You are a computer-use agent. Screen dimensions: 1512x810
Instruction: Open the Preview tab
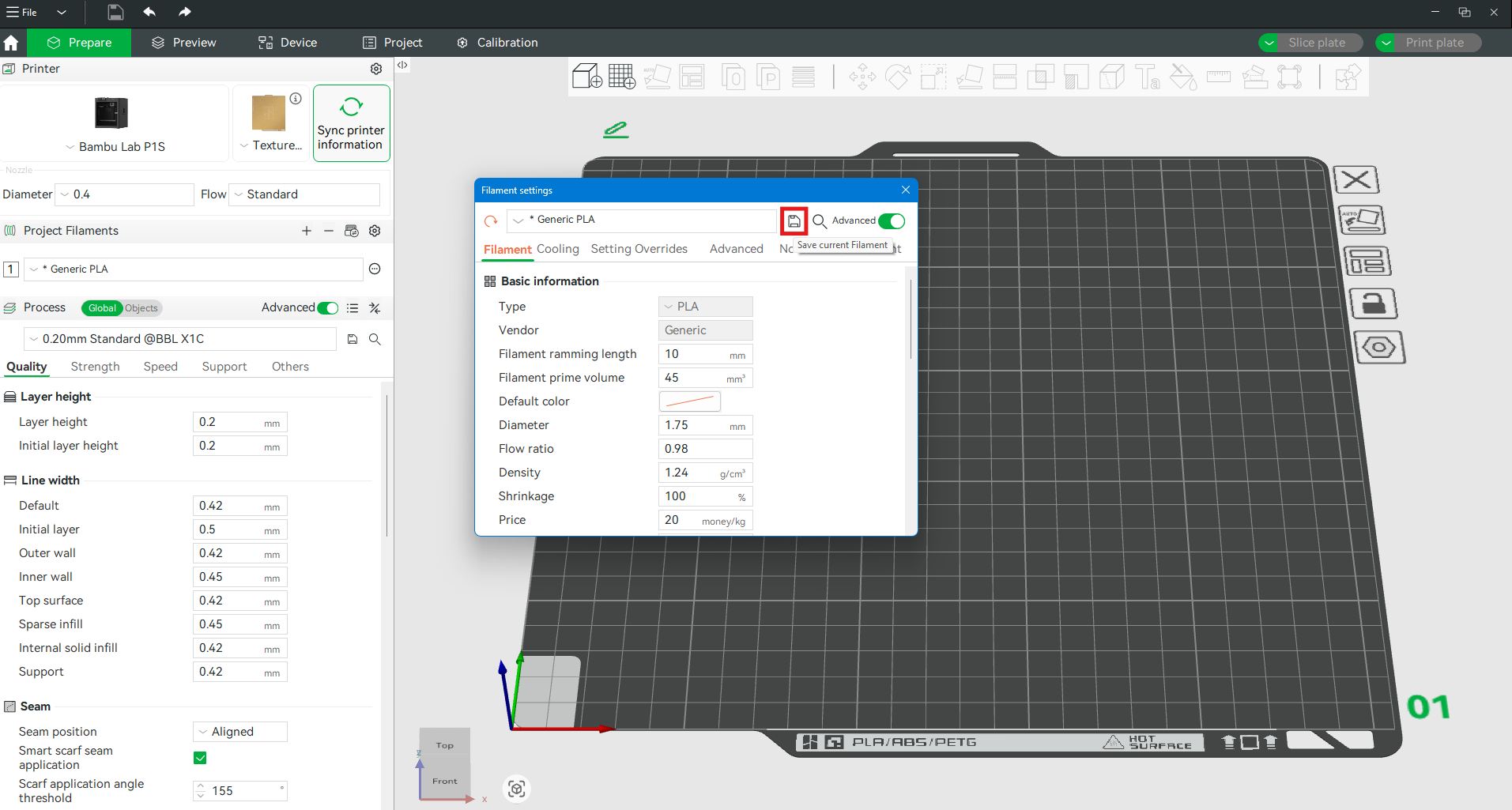[184, 43]
